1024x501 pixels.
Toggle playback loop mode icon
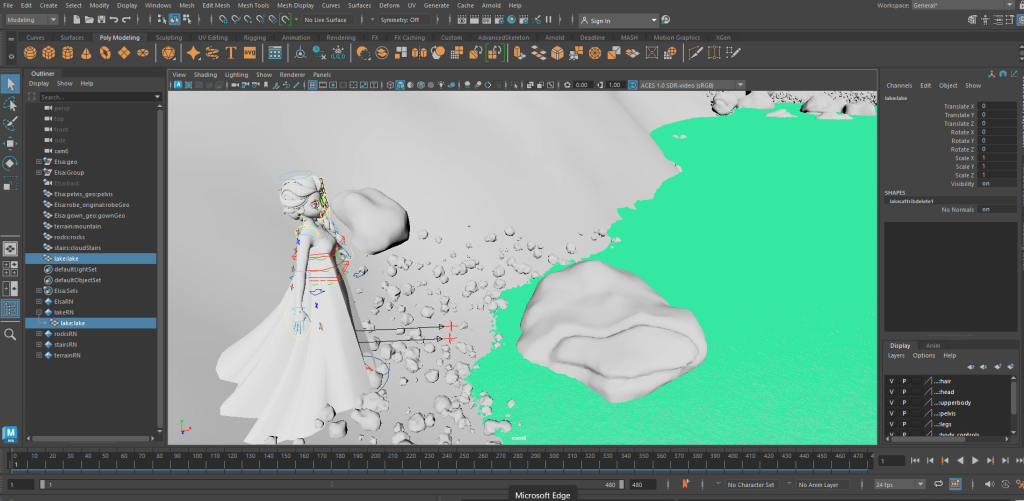click(x=938, y=484)
